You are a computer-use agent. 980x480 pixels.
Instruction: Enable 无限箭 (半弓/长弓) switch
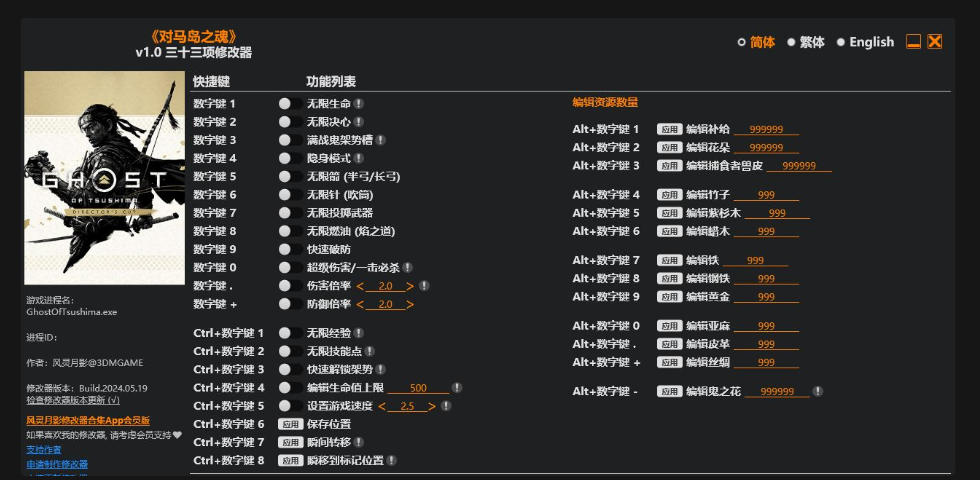[289, 176]
